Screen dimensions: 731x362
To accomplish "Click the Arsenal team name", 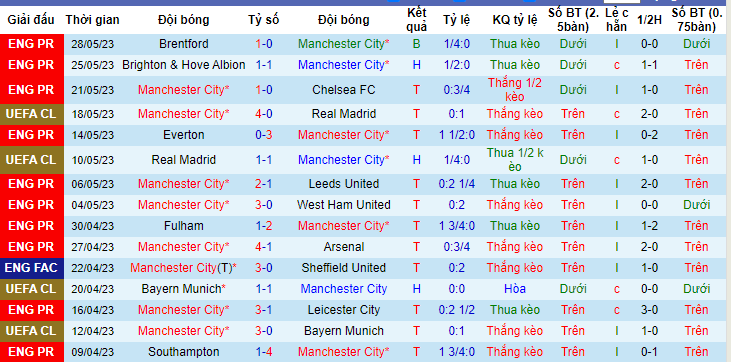I will pos(344,247).
